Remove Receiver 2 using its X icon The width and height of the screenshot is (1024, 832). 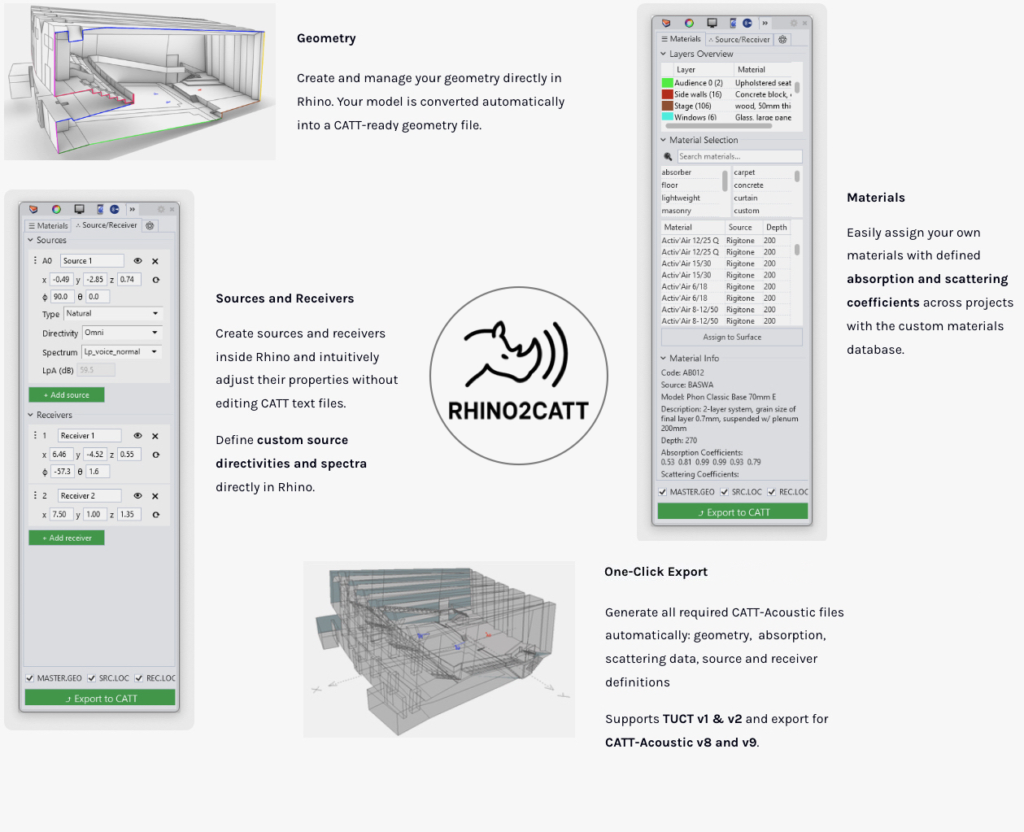[155, 496]
